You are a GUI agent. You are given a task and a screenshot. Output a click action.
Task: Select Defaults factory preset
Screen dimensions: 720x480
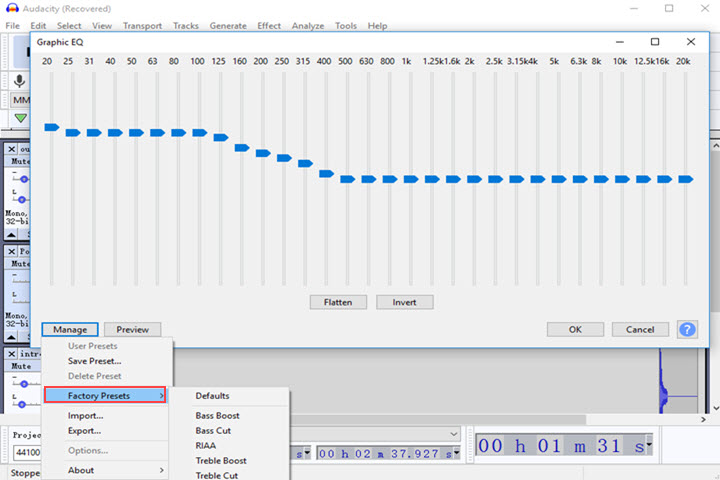coord(212,395)
